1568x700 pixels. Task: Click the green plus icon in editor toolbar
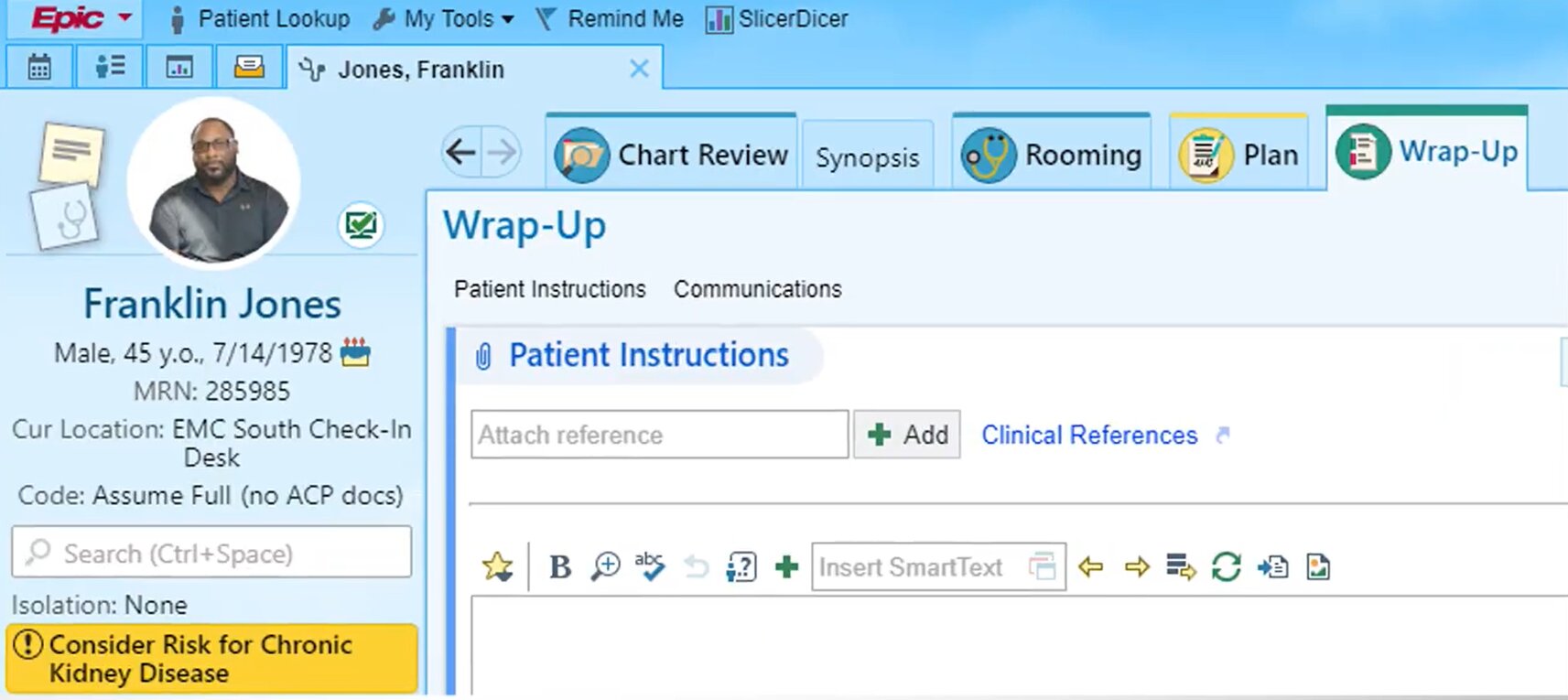coord(786,567)
